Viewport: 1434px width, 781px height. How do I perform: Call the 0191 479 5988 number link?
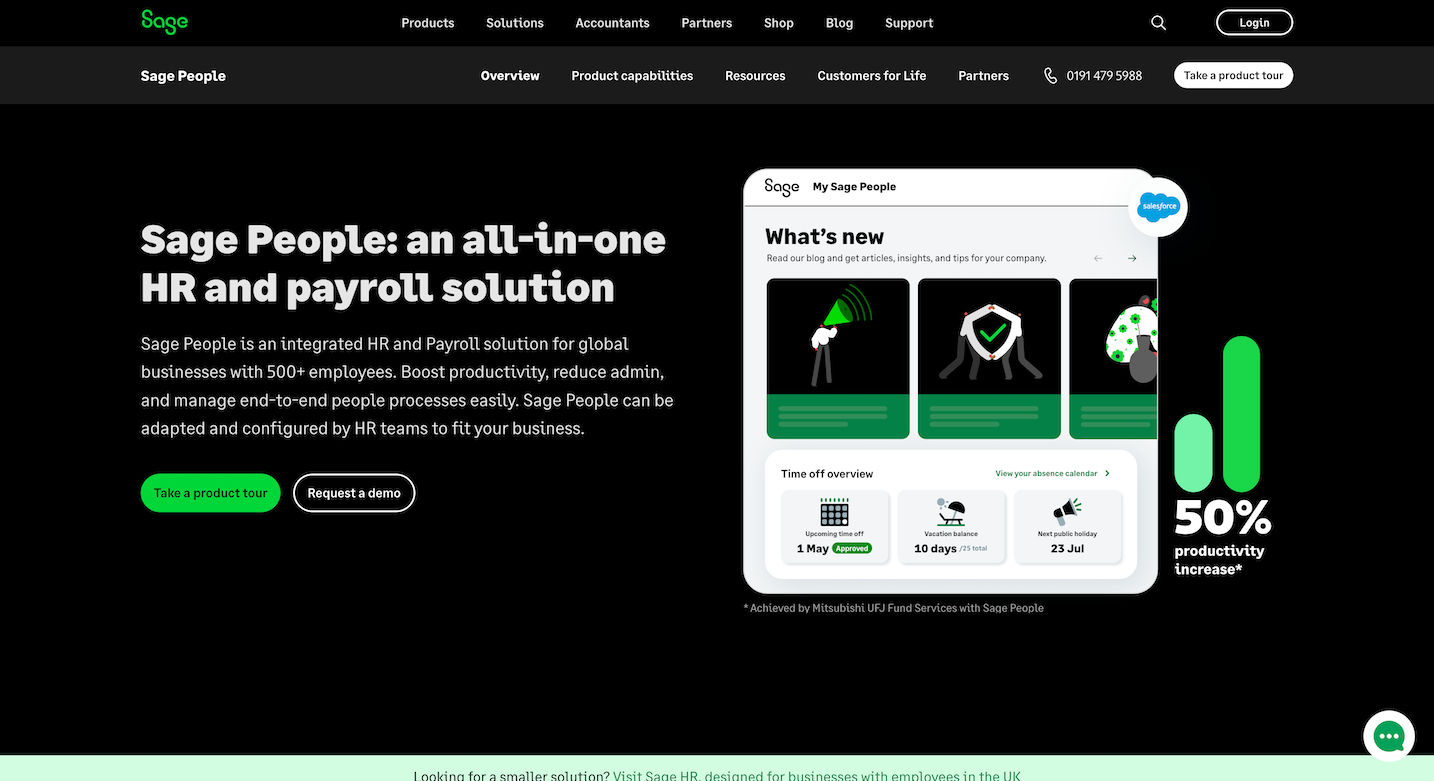click(1104, 76)
